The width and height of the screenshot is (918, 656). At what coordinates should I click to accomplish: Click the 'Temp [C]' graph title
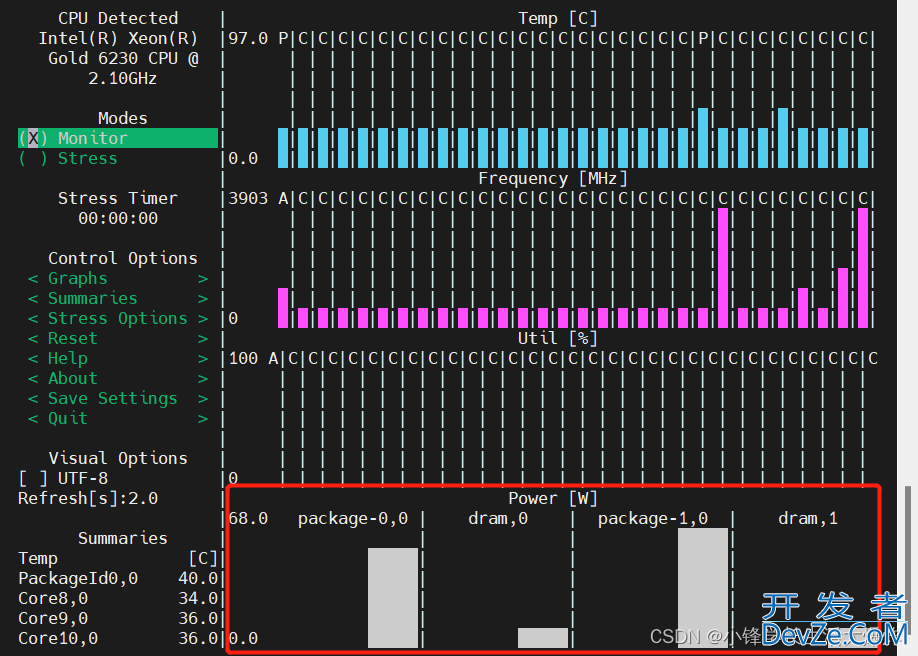pos(557,18)
